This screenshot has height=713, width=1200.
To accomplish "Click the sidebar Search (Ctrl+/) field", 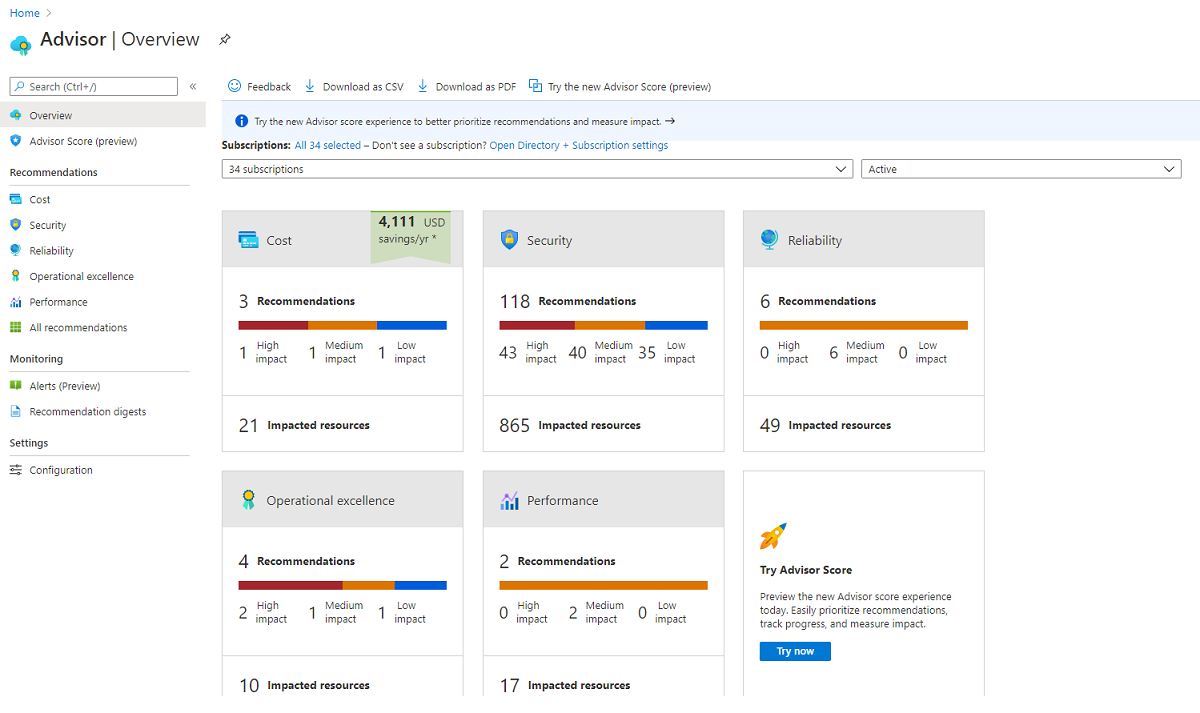I will 94,87.
